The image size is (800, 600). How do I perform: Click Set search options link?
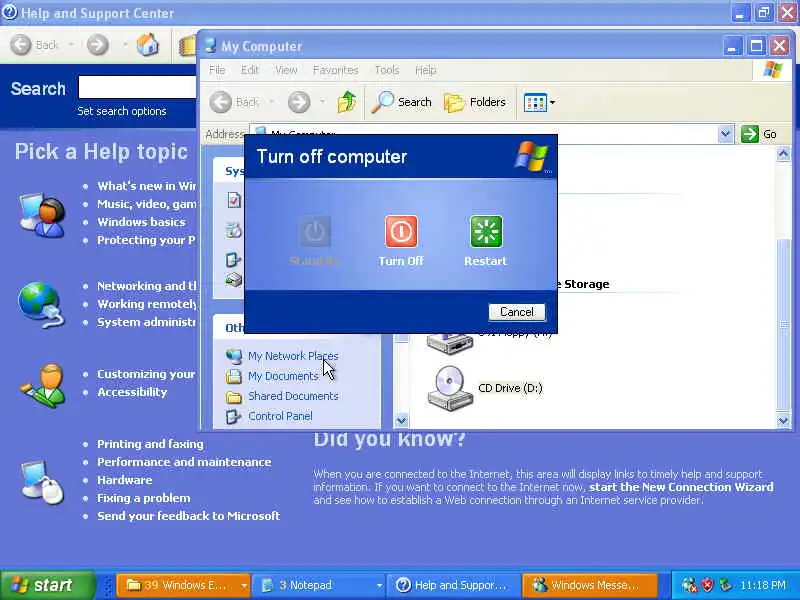(121, 111)
